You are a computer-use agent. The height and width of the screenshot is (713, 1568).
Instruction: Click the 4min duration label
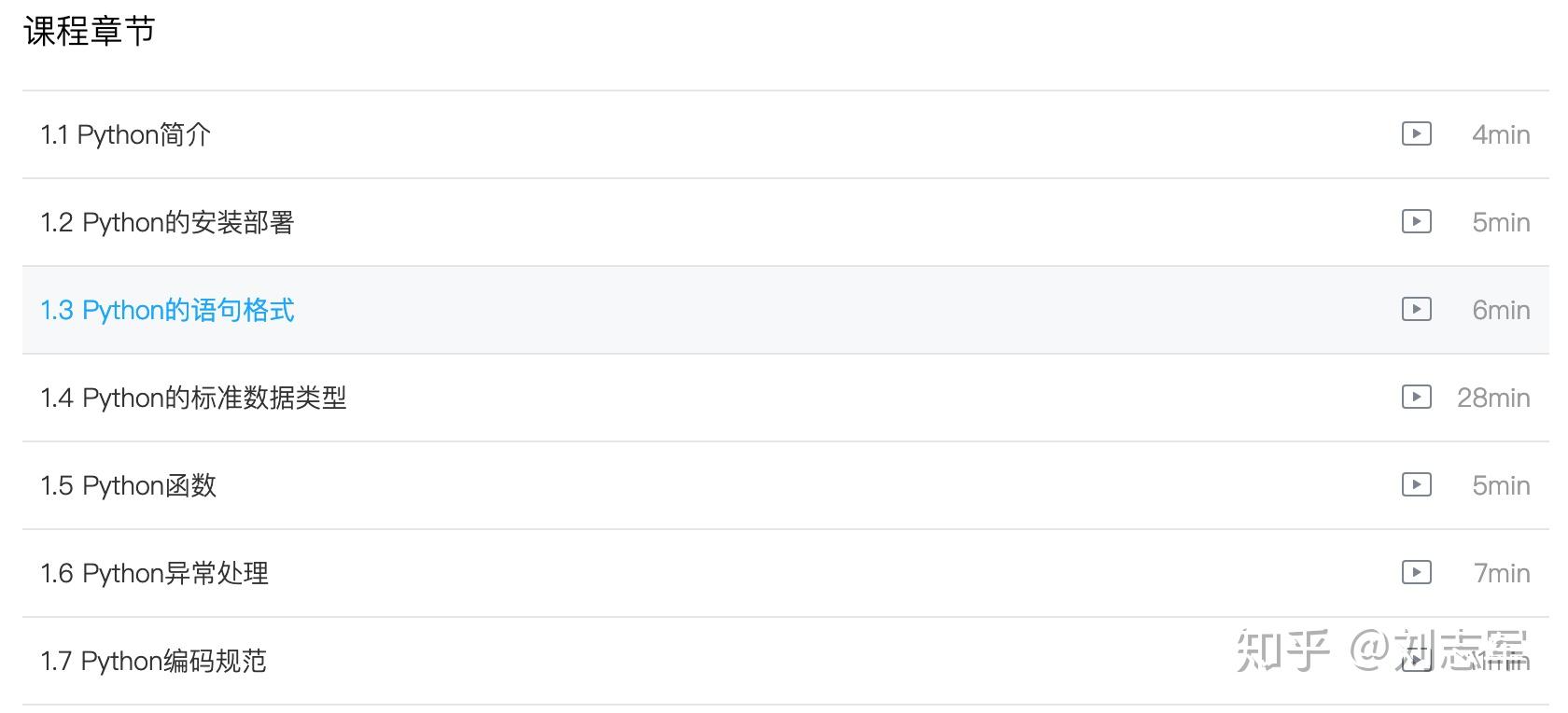[x=1501, y=135]
